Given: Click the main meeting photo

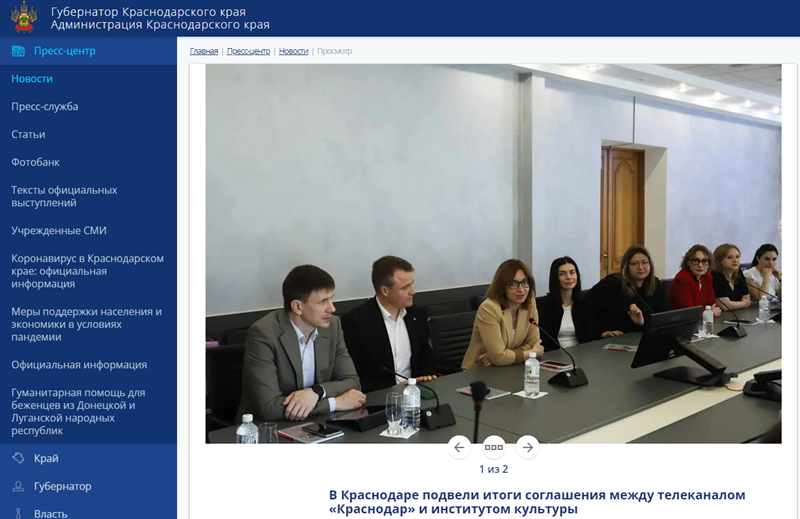Looking at the screenshot, I should pyautogui.click(x=493, y=254).
